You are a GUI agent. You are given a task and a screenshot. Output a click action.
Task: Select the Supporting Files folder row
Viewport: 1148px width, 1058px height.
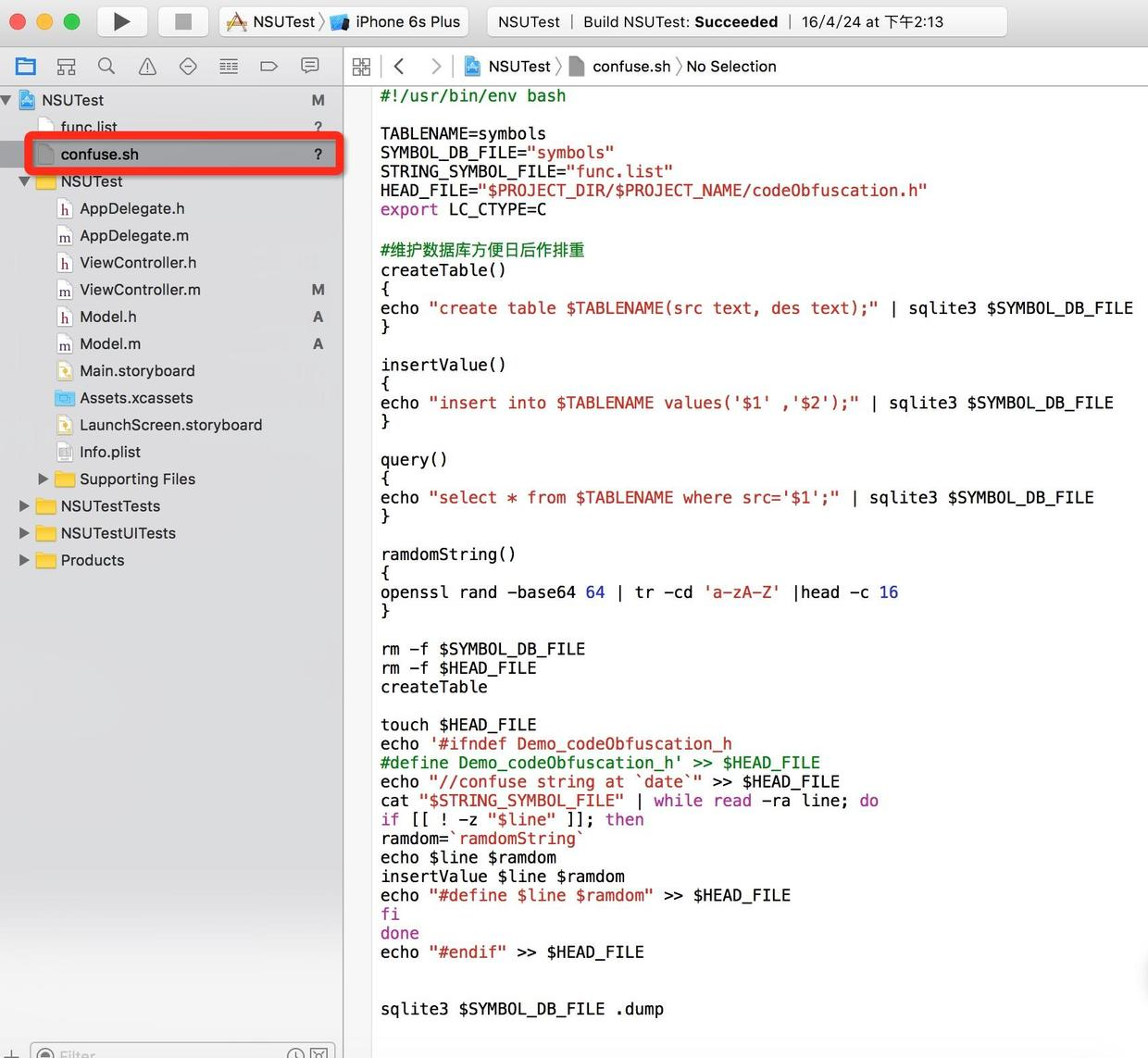(171, 479)
